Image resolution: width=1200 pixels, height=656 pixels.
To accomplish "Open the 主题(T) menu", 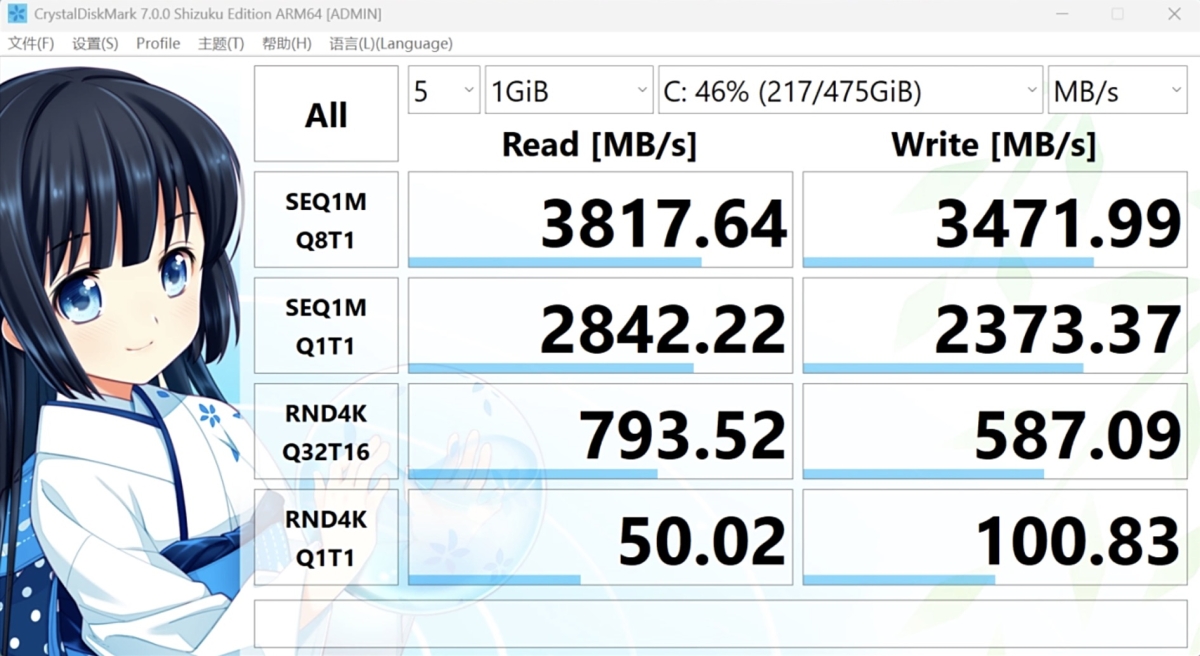I will click(221, 43).
